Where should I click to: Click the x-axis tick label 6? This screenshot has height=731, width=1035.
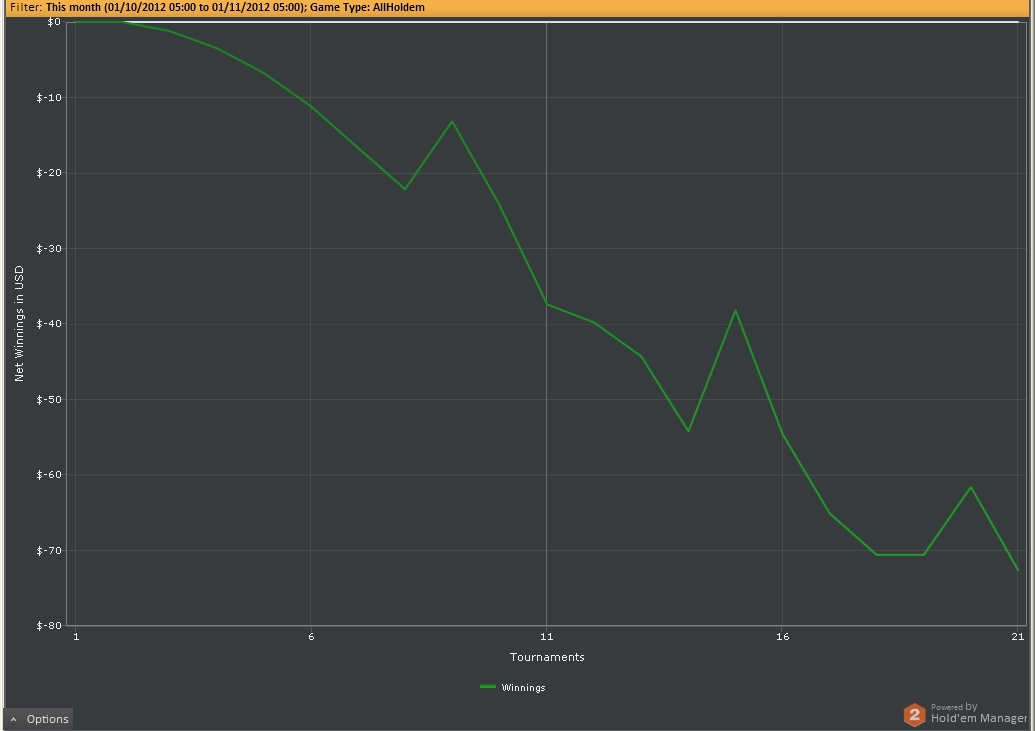(x=311, y=637)
